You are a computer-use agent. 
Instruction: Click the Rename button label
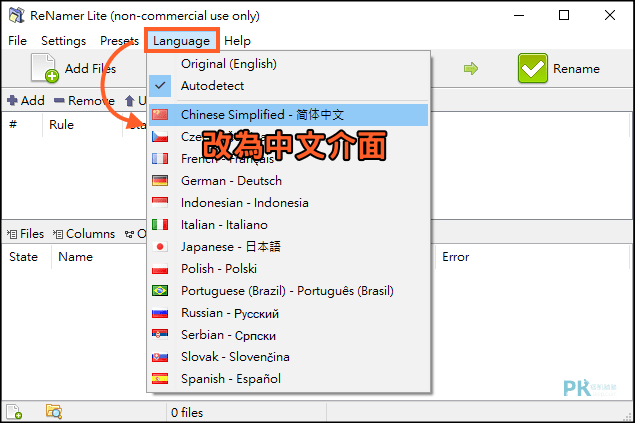[576, 69]
